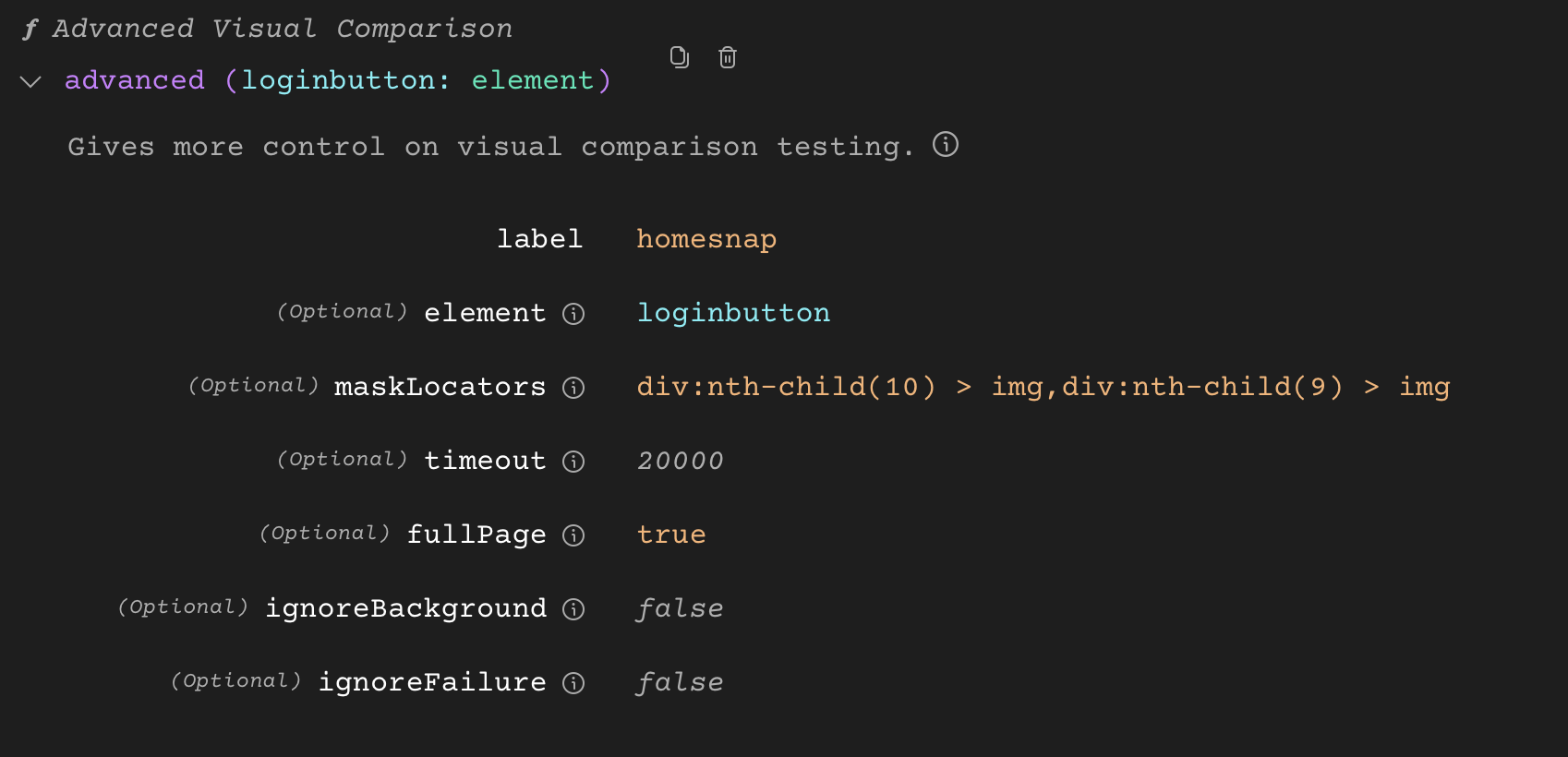
Task: Toggle ignoreFailure false value
Action: tap(680, 682)
